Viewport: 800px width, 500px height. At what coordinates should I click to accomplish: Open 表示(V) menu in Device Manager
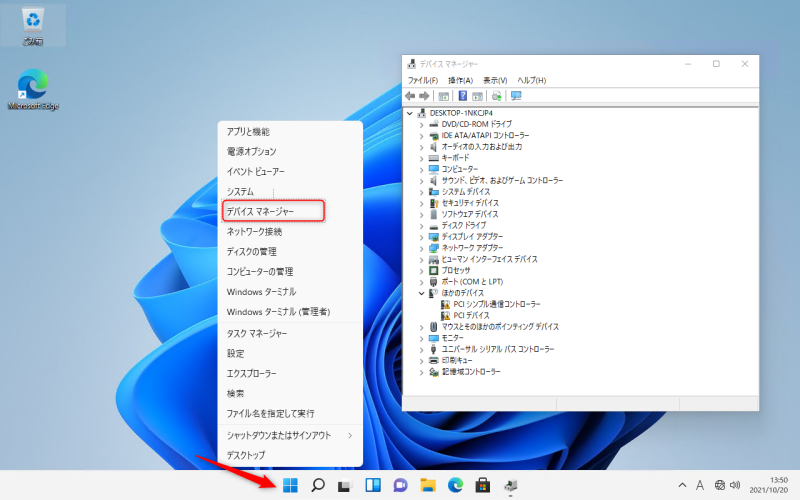tap(495, 80)
